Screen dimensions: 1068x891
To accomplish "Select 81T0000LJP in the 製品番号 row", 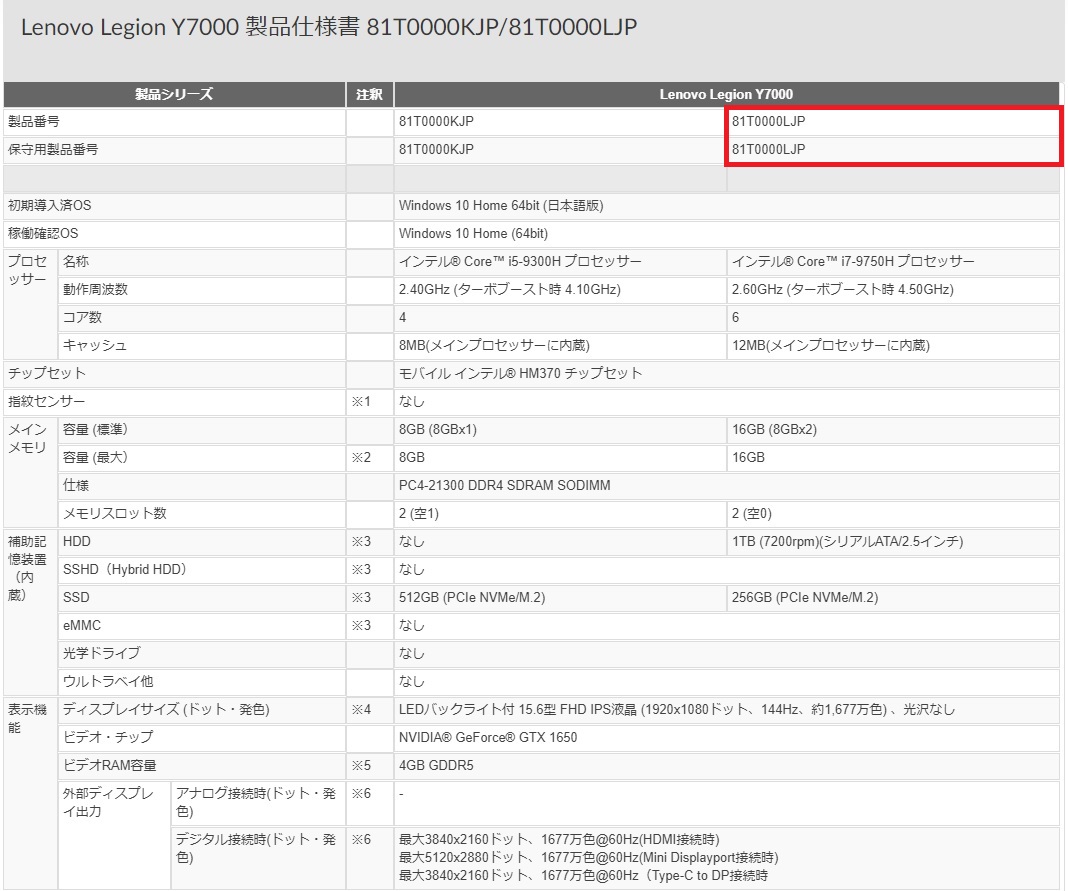I will tap(768, 121).
